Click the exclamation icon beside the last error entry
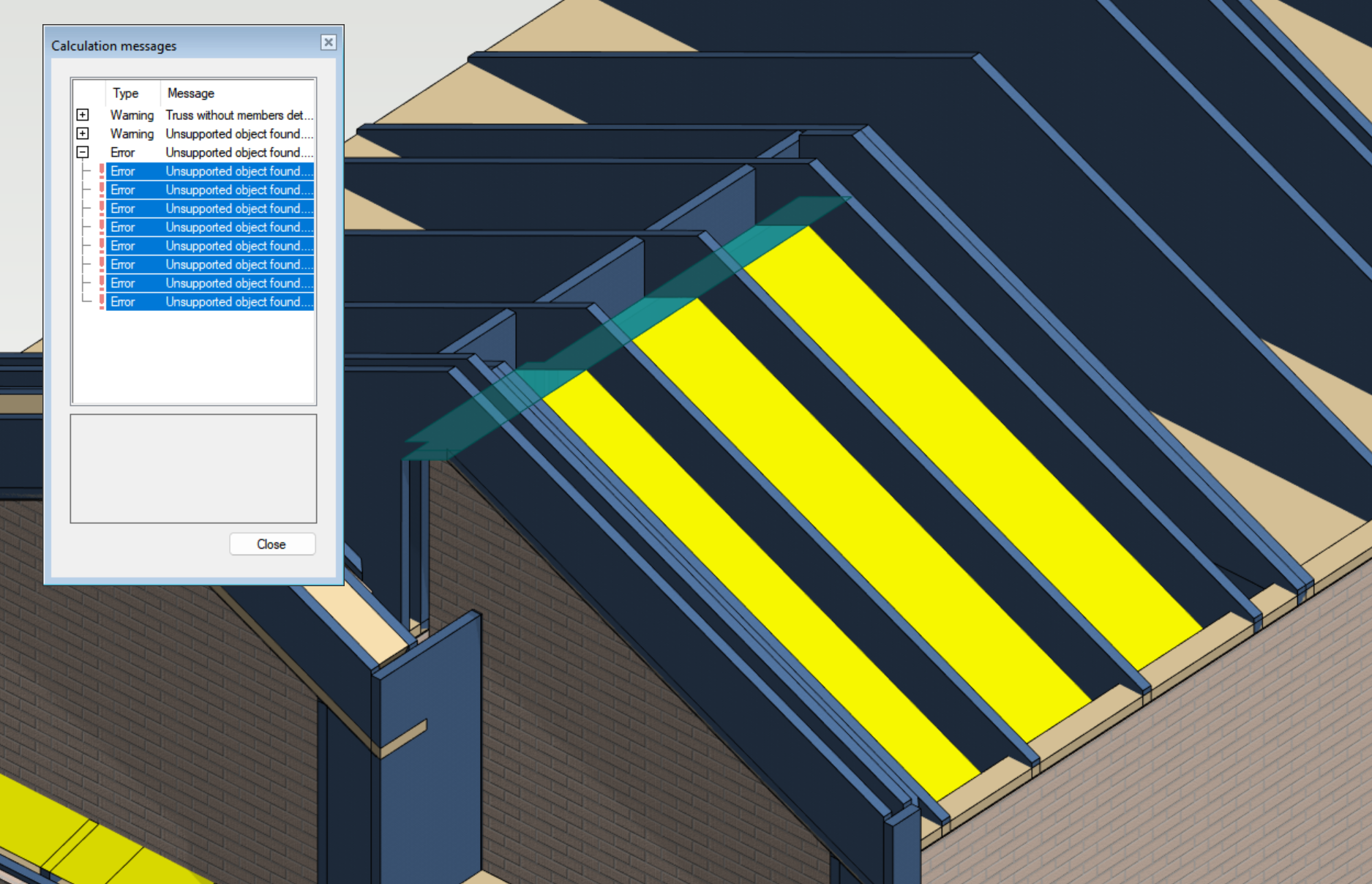Image resolution: width=1372 pixels, height=884 pixels. [102, 301]
